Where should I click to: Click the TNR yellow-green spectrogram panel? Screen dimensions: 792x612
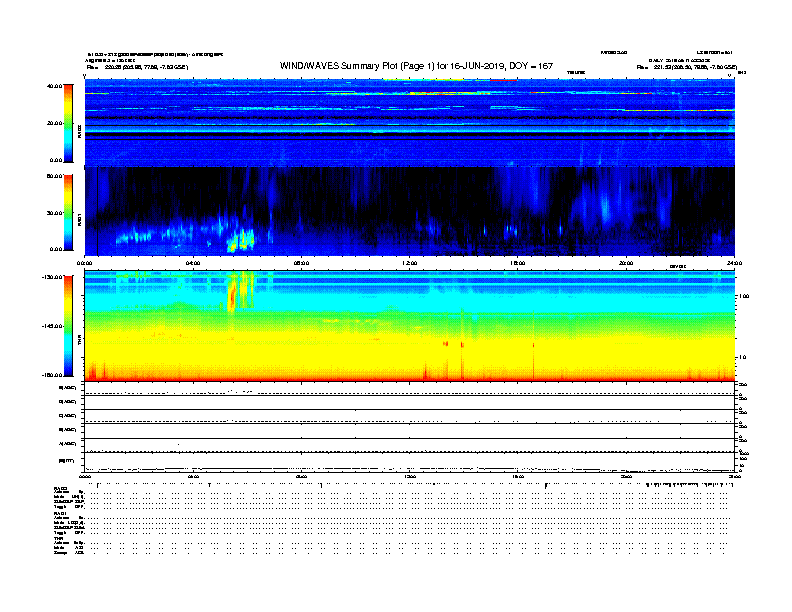(x=410, y=326)
